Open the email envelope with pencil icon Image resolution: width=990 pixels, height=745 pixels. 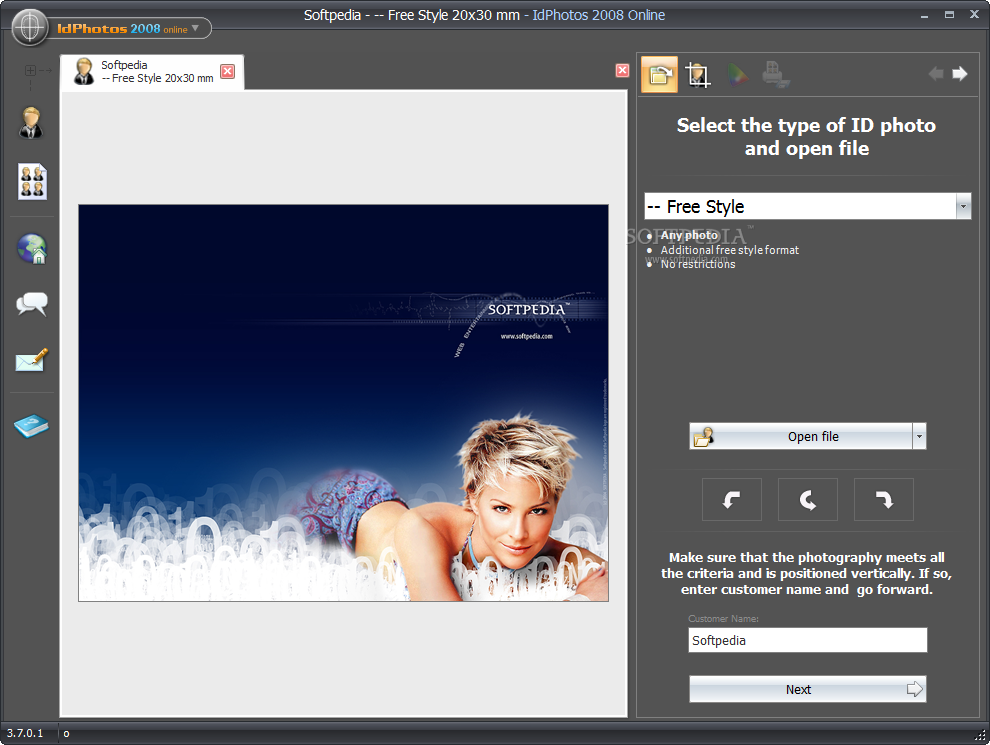(x=32, y=361)
